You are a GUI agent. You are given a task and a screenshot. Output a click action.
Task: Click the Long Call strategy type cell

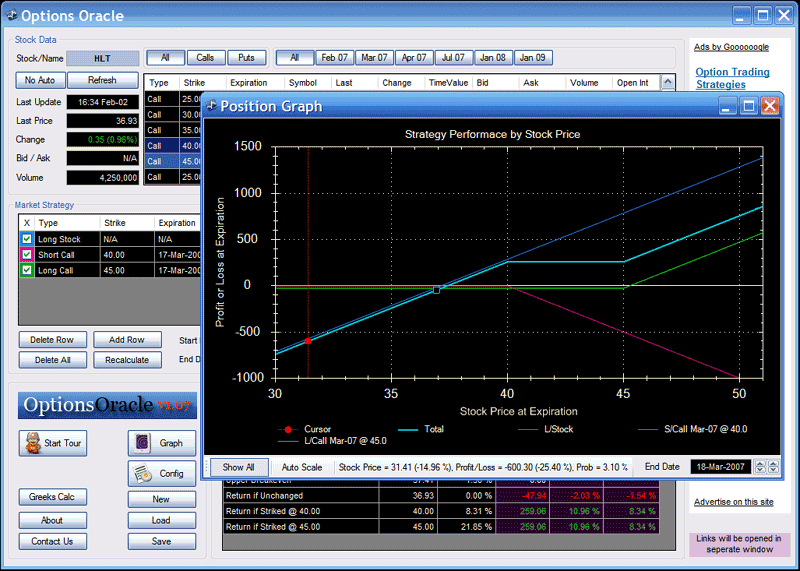coord(67,270)
